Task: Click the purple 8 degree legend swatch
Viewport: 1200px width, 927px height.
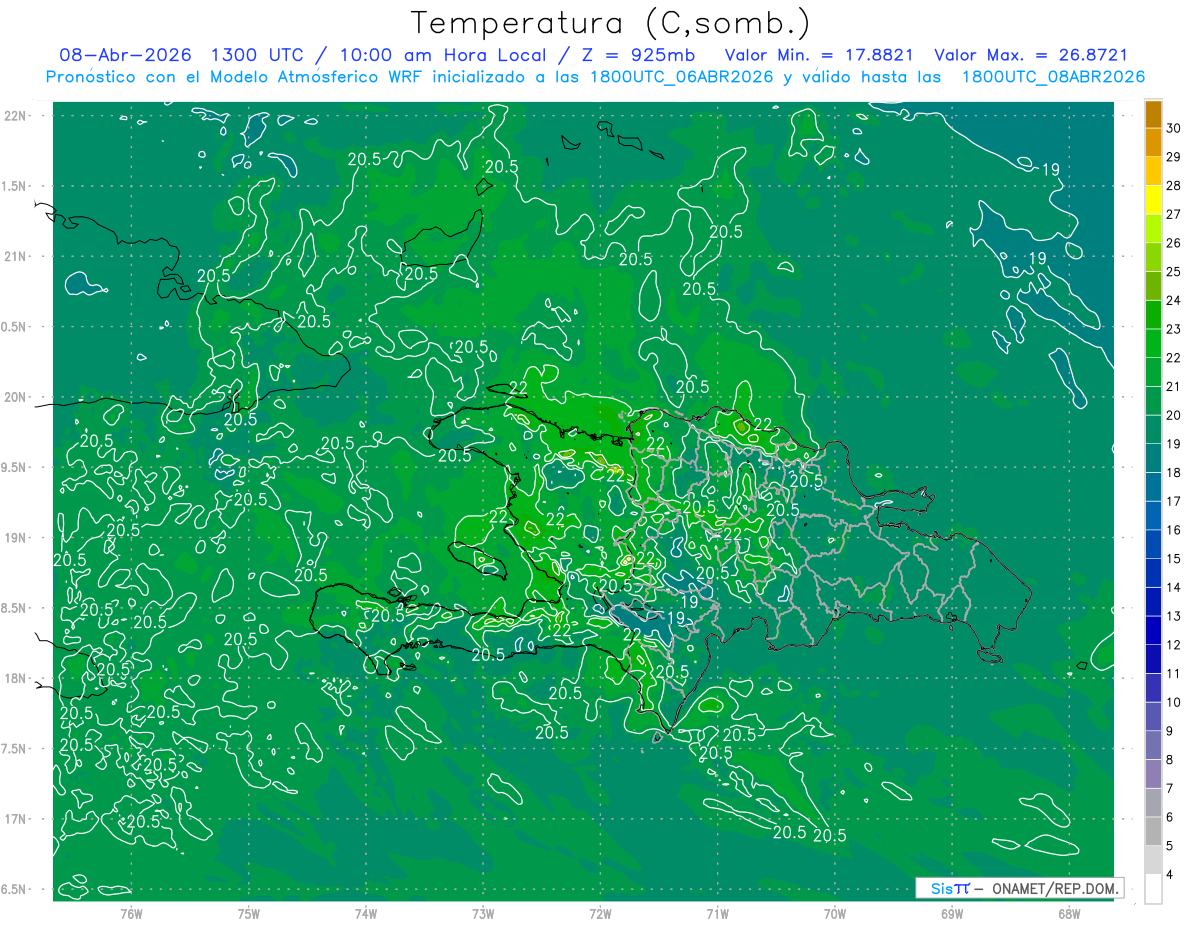Action: pyautogui.click(x=1153, y=746)
